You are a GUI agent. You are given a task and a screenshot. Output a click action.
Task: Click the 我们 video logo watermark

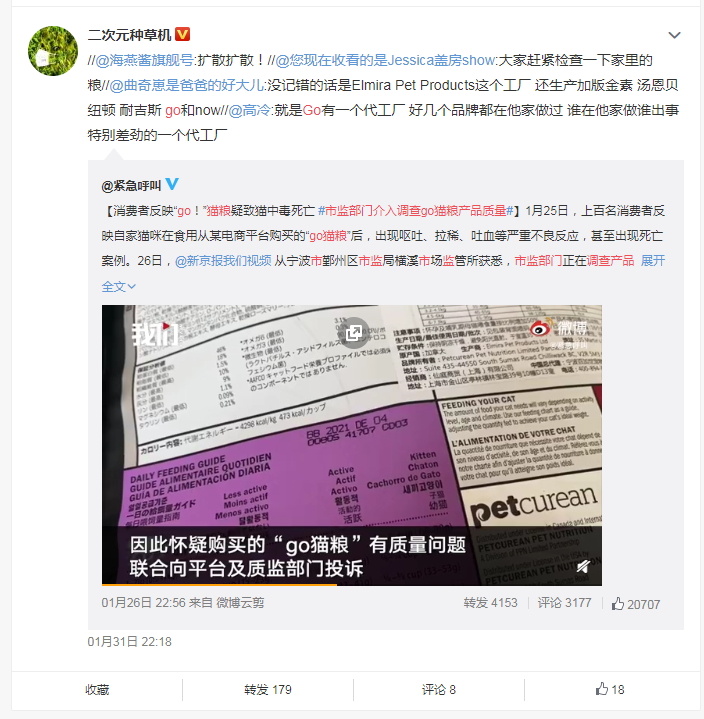click(155, 333)
